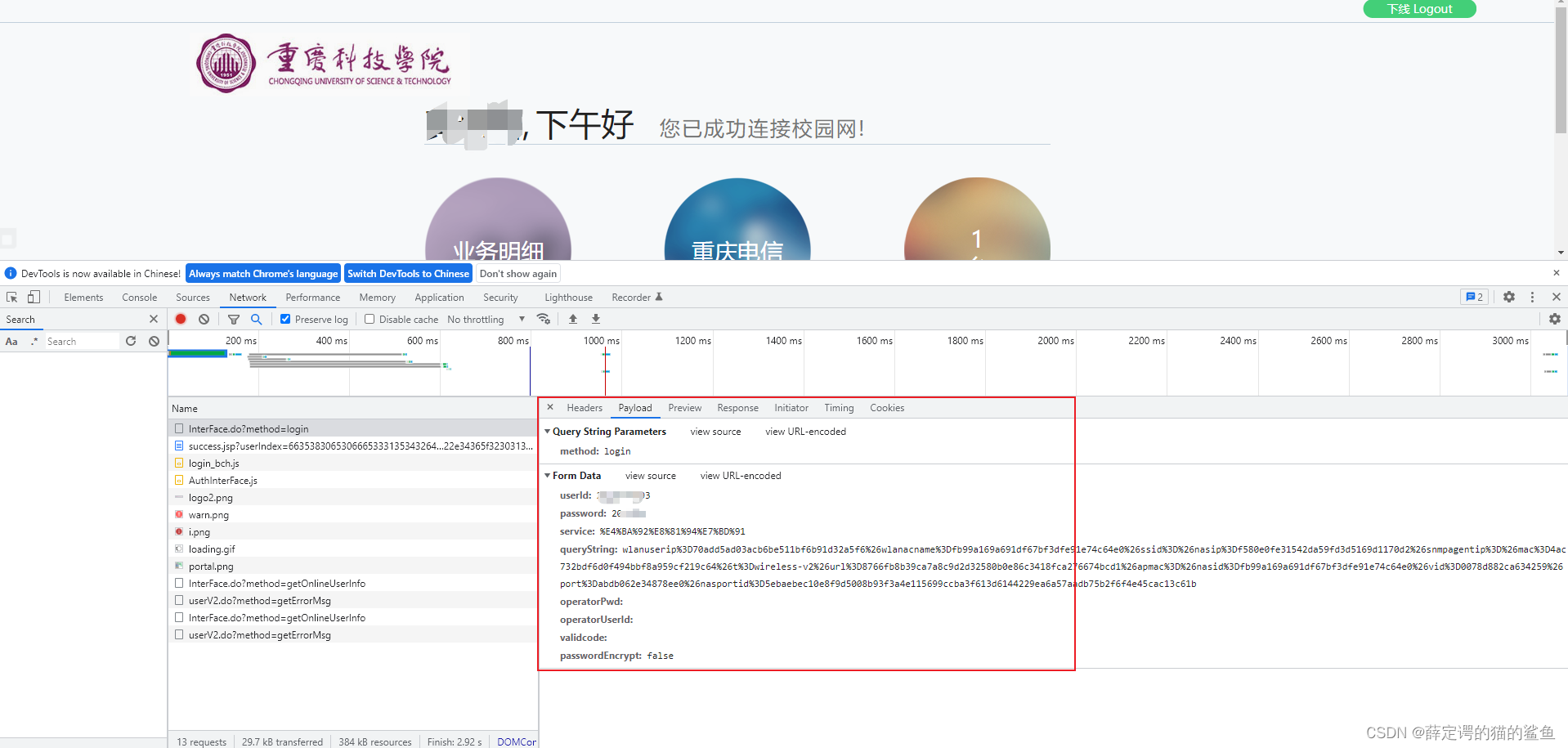Open the No throttling dropdown
The width and height of the screenshot is (1568, 748).
486,319
